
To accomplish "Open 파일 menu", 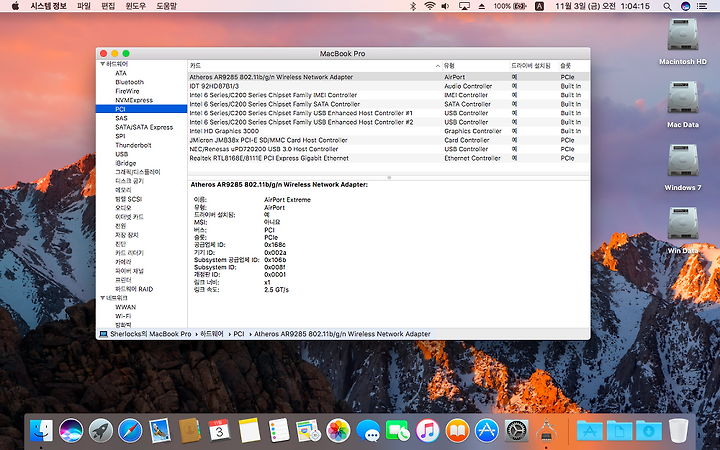I will pyautogui.click(x=84, y=6).
